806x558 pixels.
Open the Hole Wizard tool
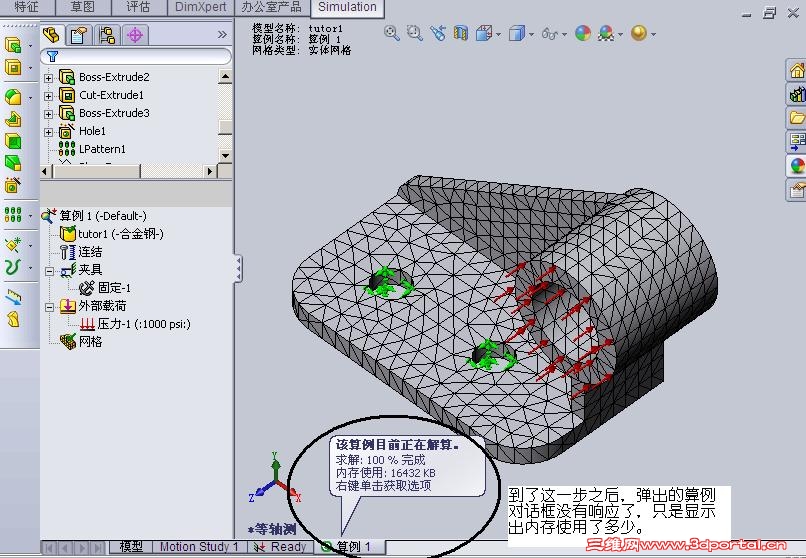13,185
